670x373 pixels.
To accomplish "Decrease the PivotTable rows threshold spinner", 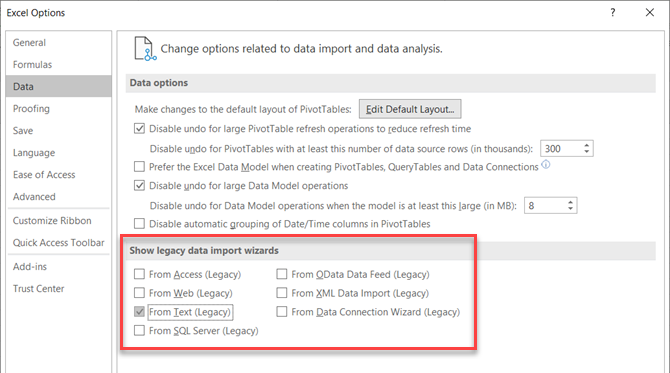I will [x=587, y=152].
